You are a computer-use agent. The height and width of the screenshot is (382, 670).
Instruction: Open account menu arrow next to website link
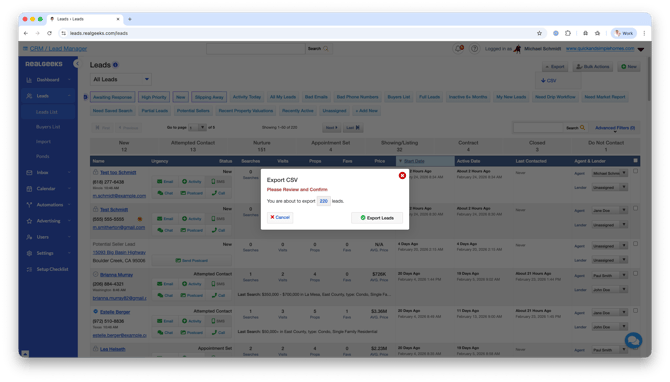tap(641, 49)
